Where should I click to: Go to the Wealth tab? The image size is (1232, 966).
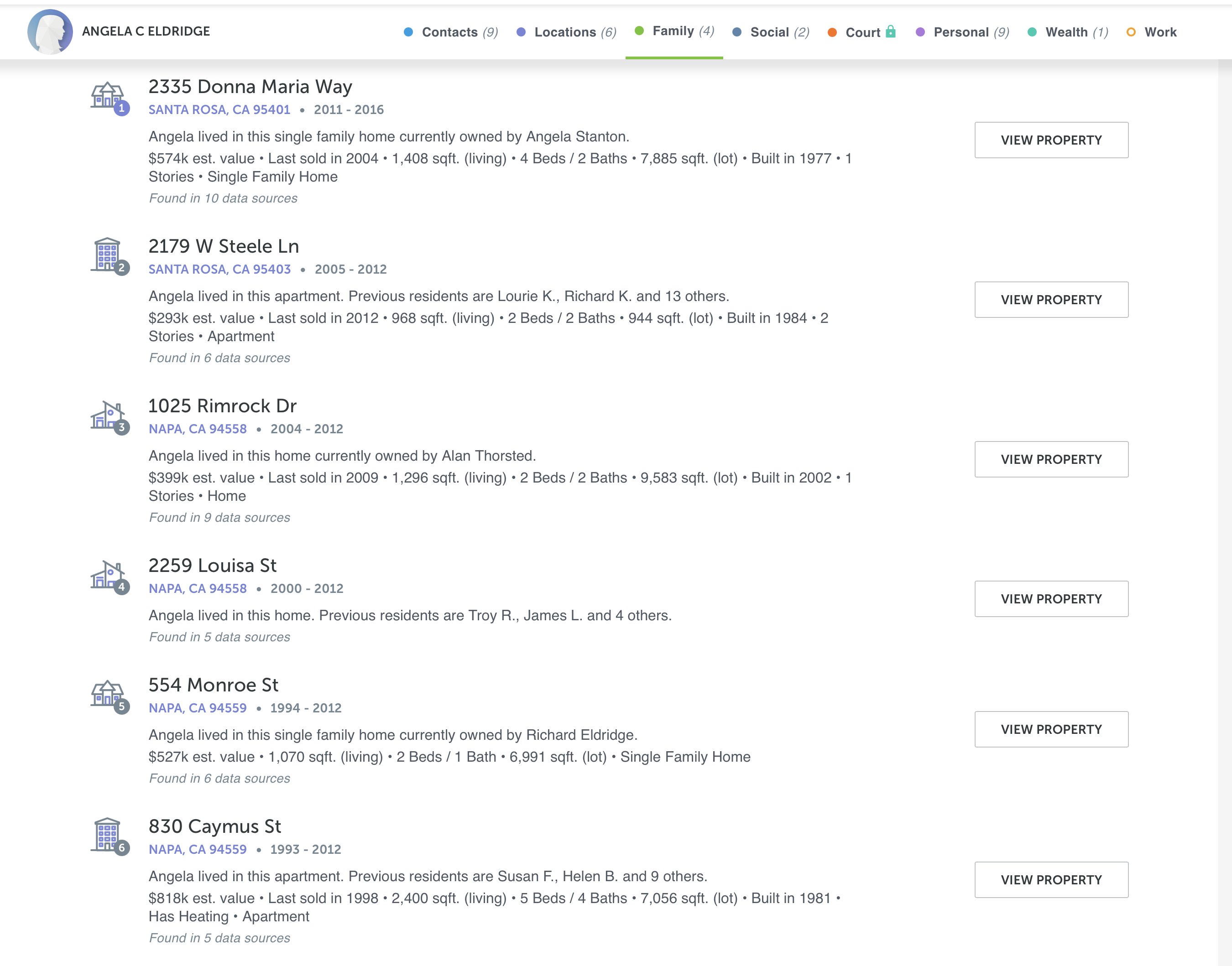click(x=1067, y=32)
